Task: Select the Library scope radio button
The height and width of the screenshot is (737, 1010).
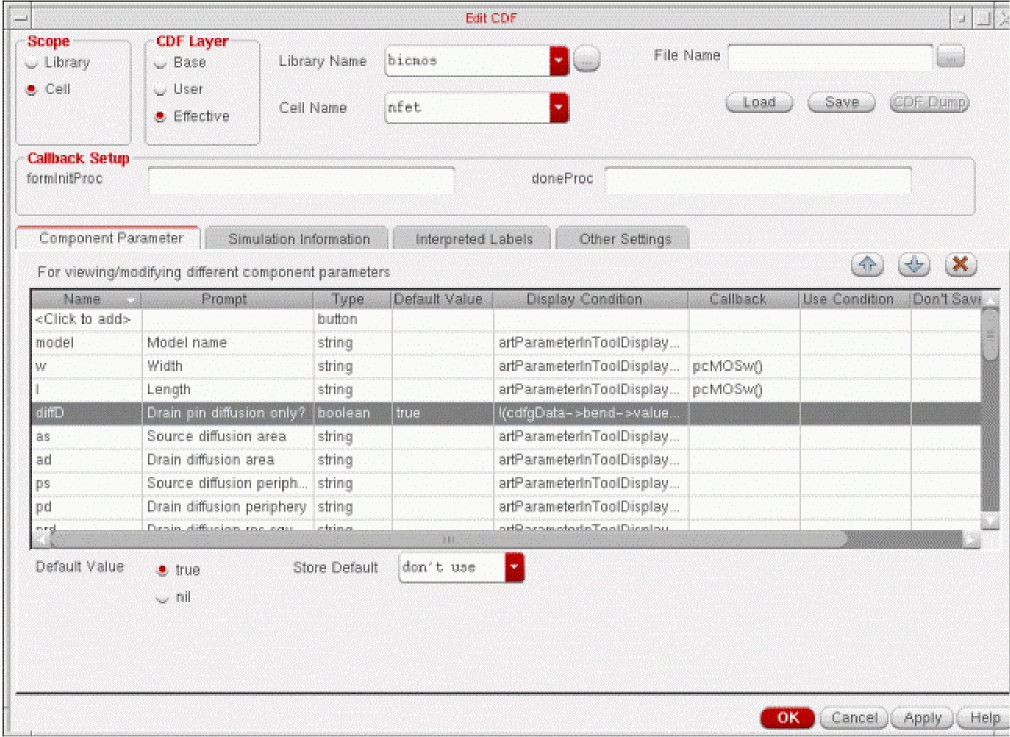Action: click(32, 63)
